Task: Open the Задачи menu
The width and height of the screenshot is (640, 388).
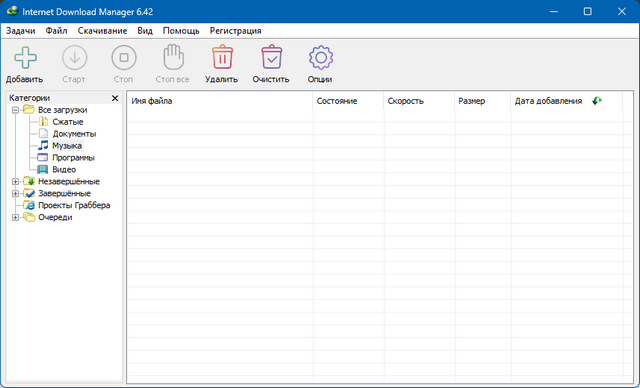Action: click(x=20, y=31)
